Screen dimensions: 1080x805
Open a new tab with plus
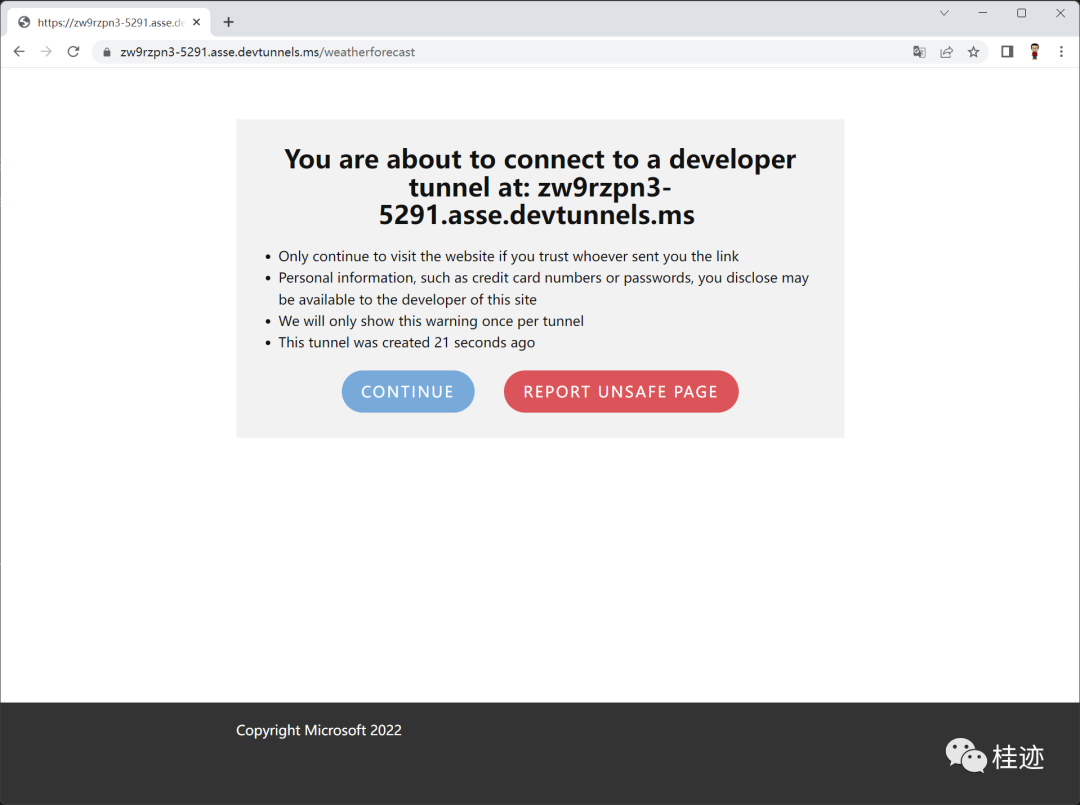tap(229, 22)
